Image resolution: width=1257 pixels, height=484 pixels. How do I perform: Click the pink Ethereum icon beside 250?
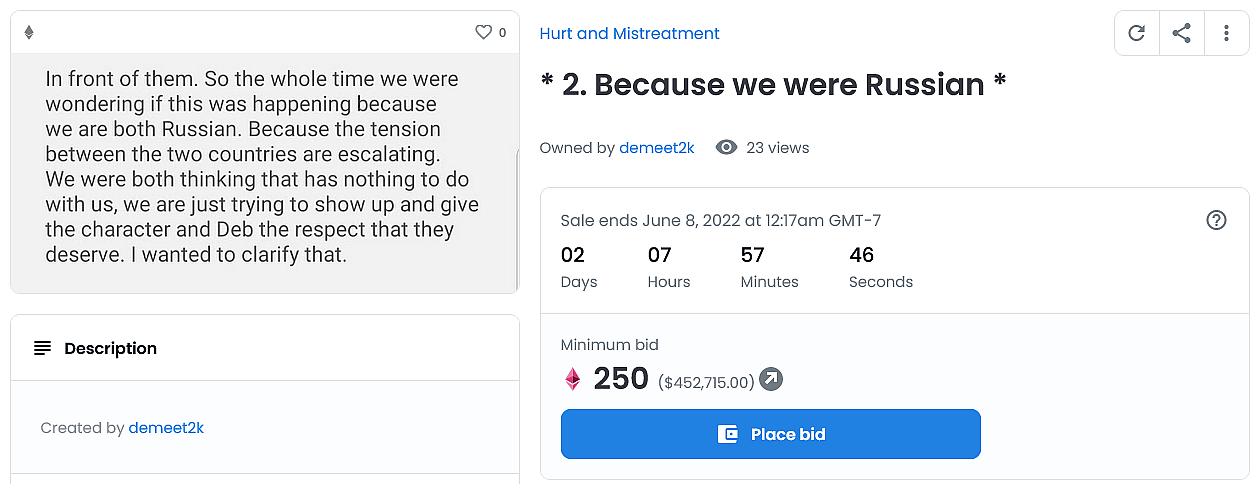[573, 379]
